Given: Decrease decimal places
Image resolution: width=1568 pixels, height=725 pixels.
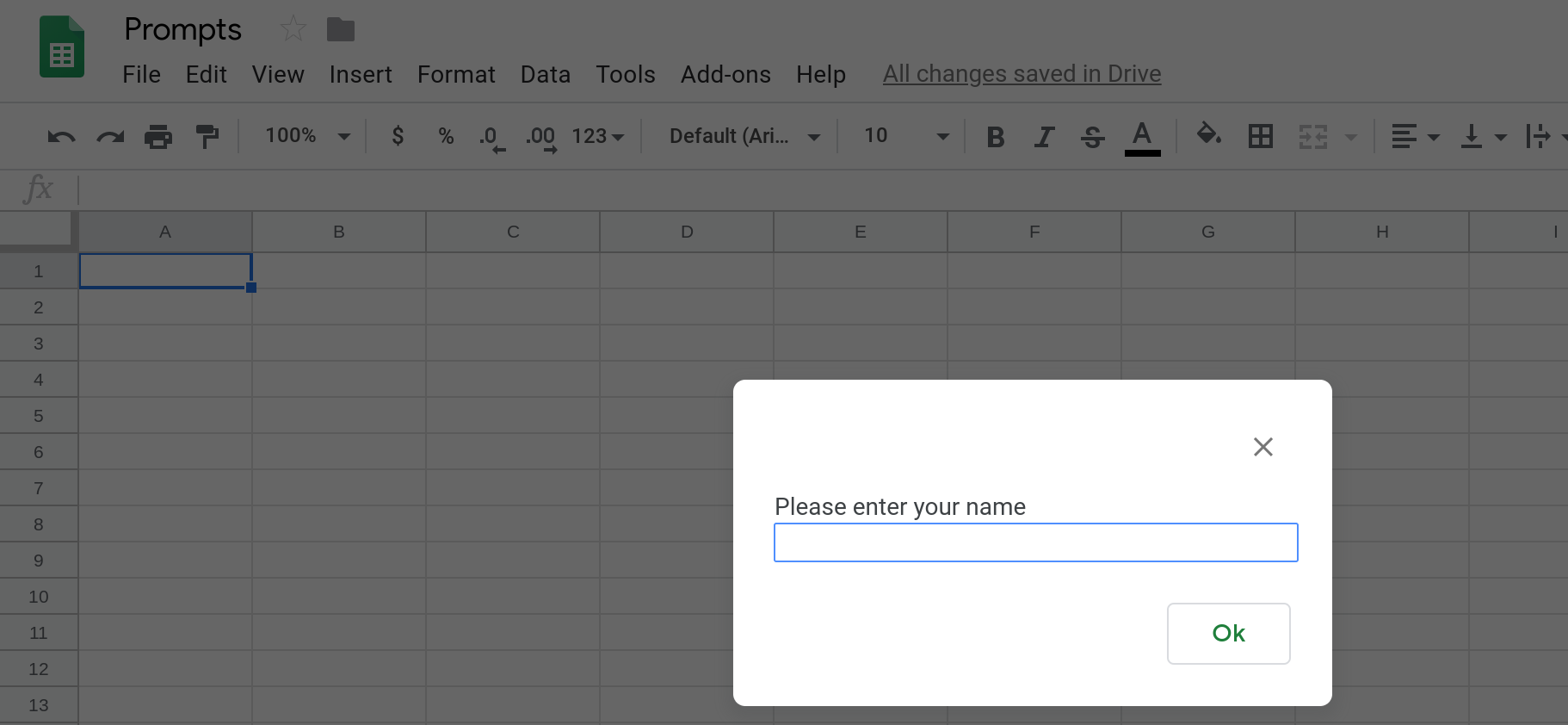Looking at the screenshot, I should [492, 138].
